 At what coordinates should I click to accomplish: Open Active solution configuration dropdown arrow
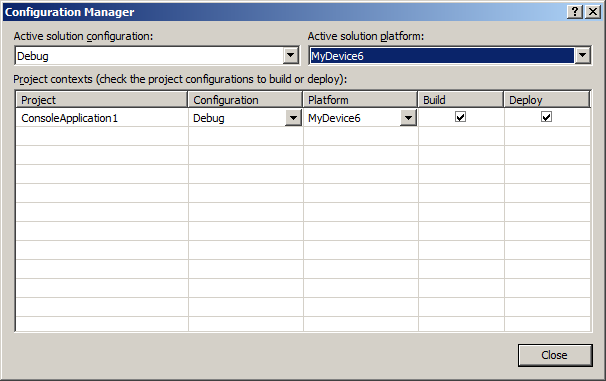click(x=291, y=56)
